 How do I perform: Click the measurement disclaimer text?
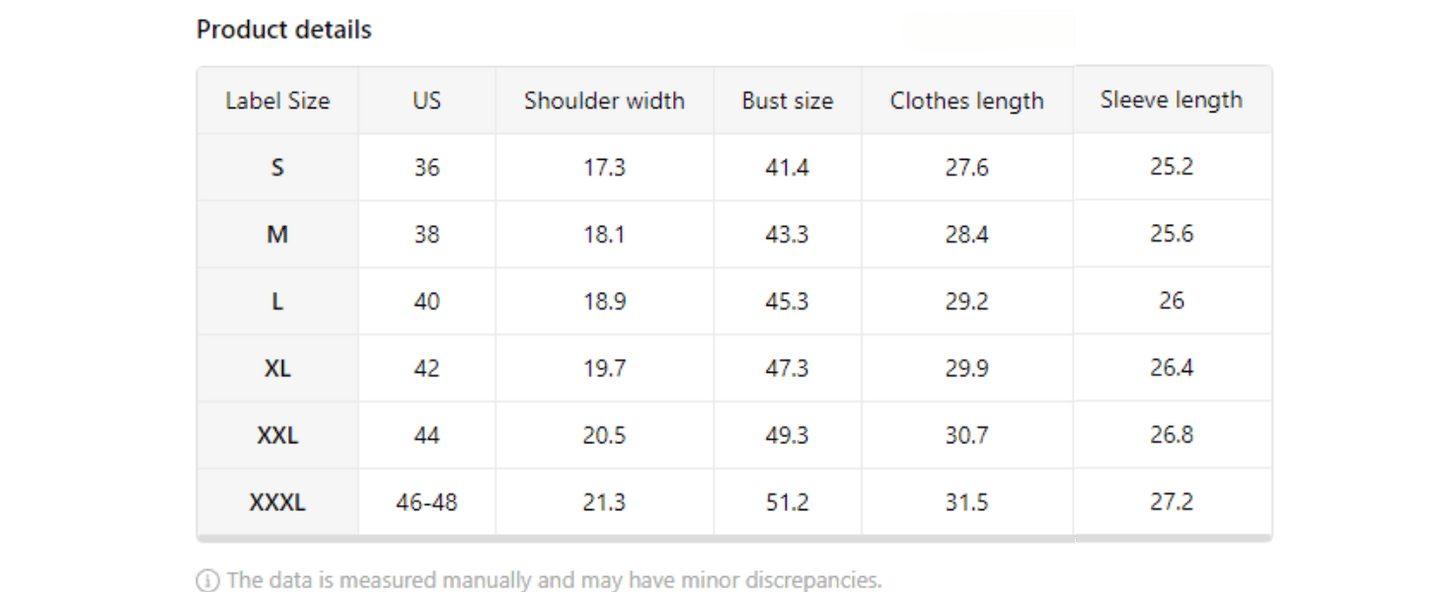(554, 580)
